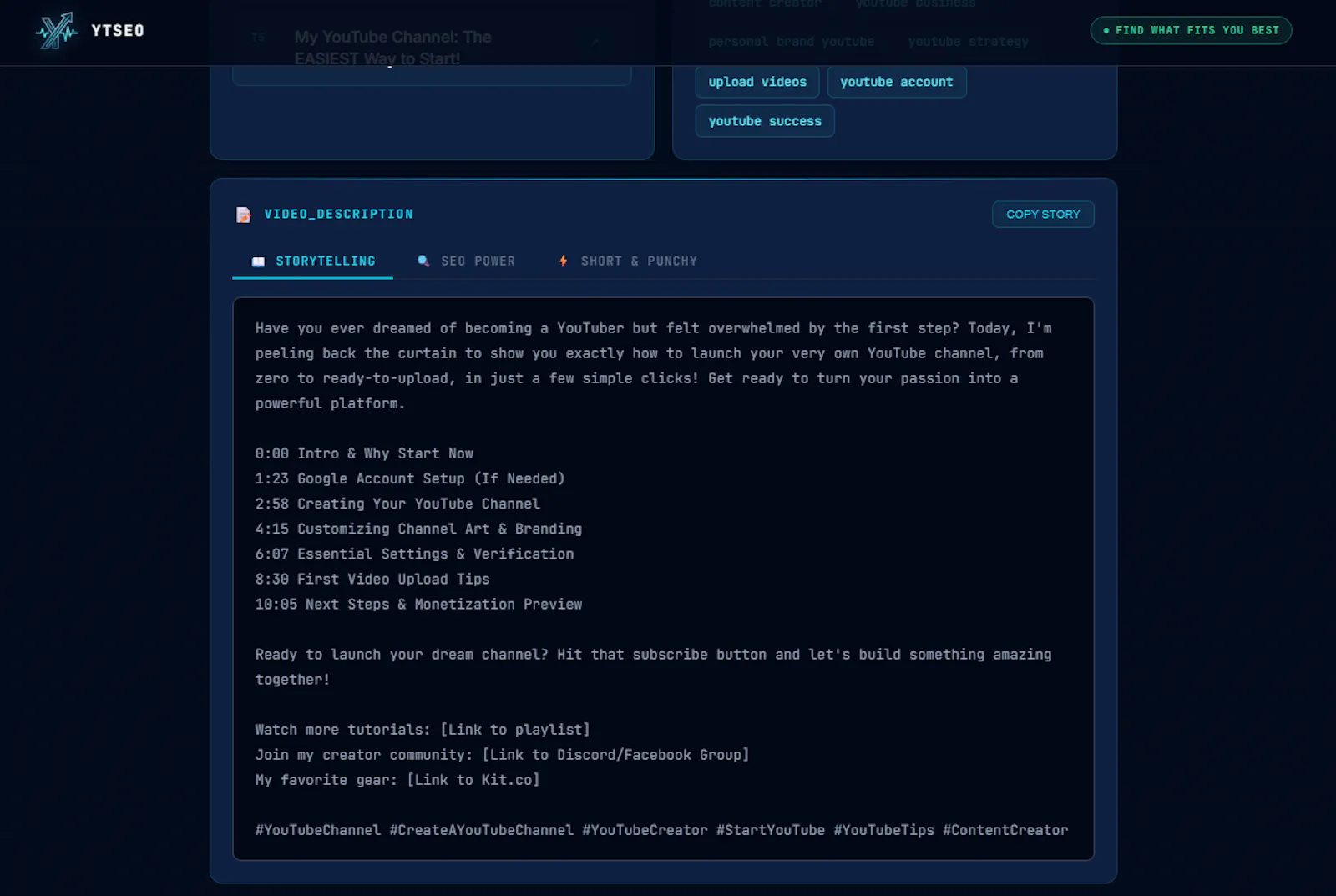Click the 'youtube strategy' tag
Viewport: 1336px width, 896px height.
point(968,42)
